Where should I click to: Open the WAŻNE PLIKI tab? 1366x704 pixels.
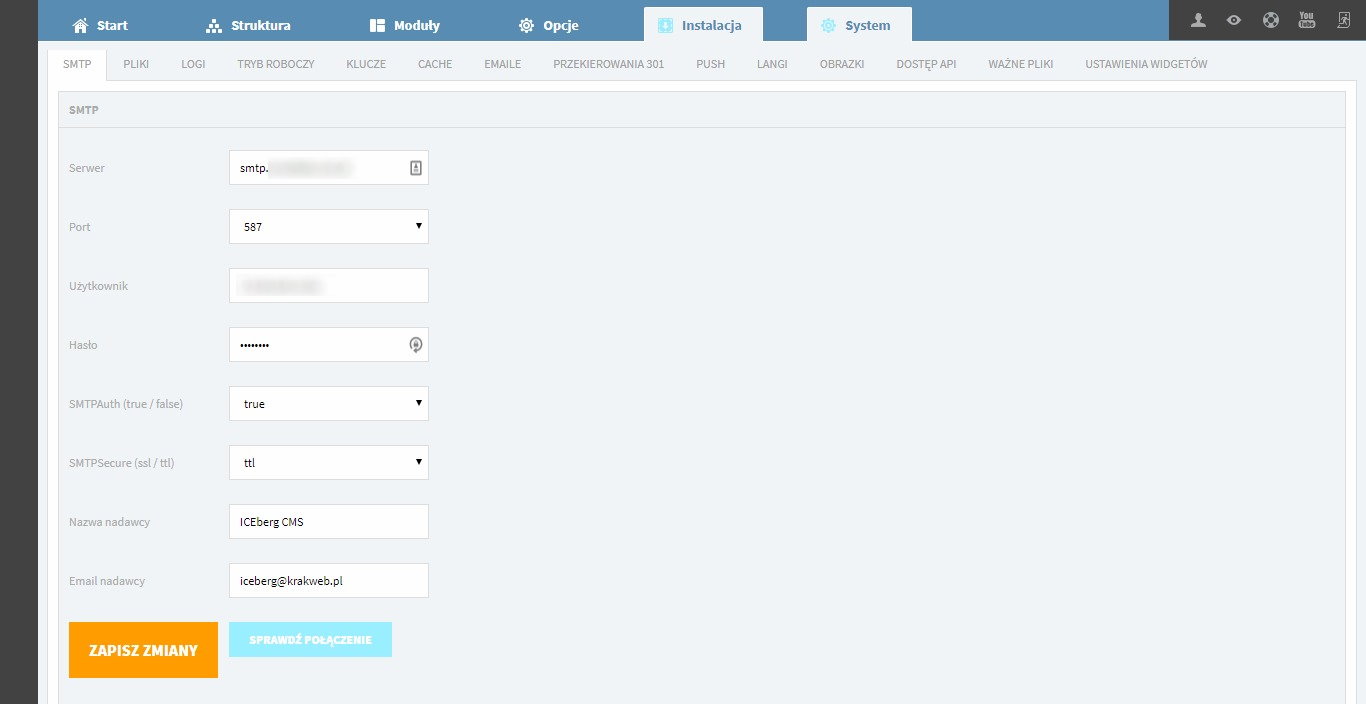point(1021,64)
